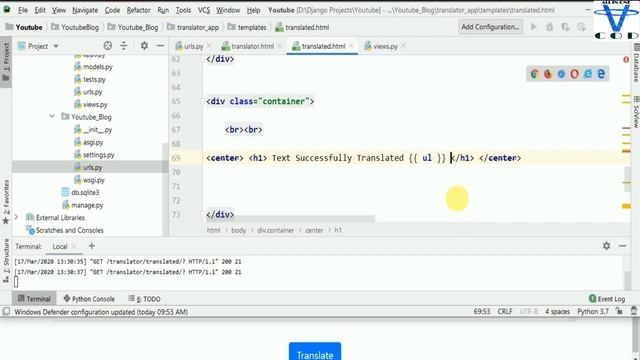This screenshot has height=360, width=640.
Task: Click the blue Translate button
Action: click(315, 351)
